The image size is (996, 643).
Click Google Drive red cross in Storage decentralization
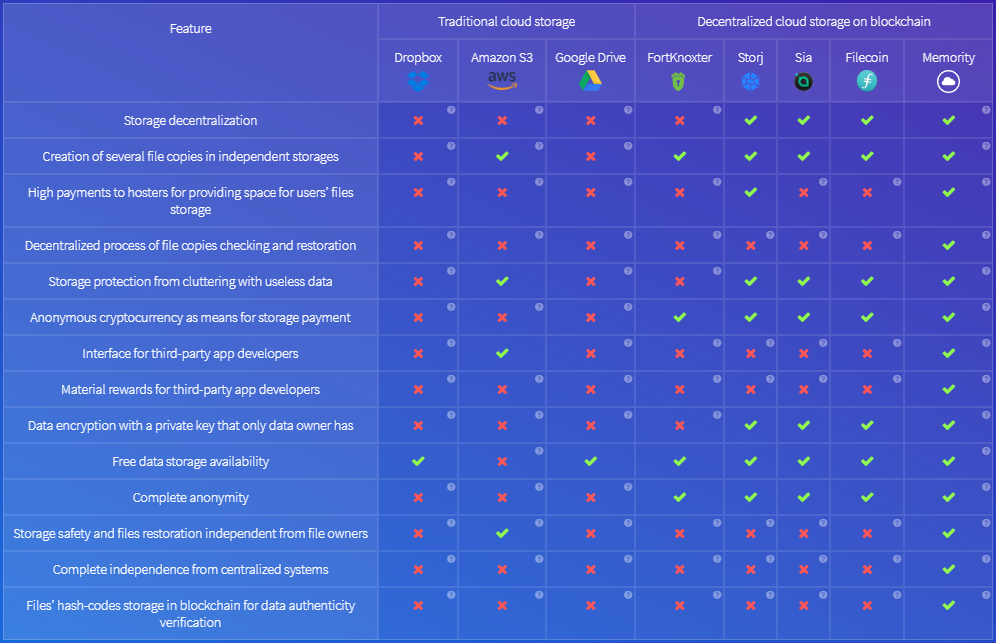pyautogui.click(x=590, y=120)
